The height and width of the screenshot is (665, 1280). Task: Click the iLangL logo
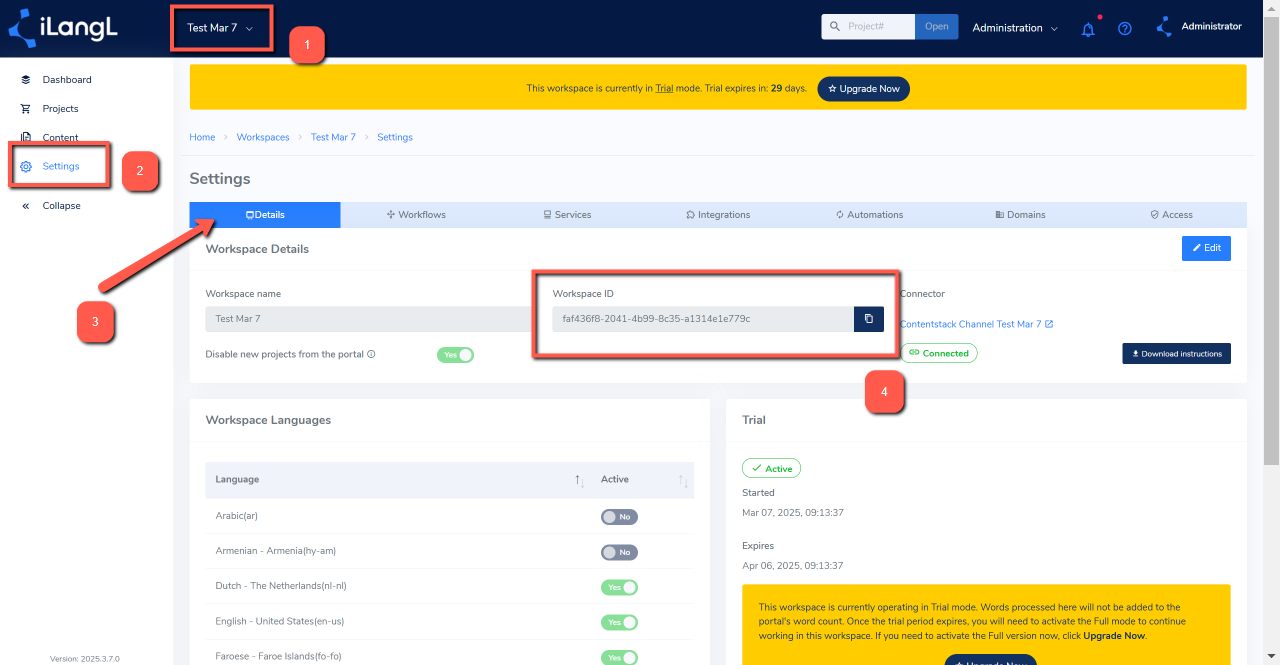pyautogui.click(x=63, y=29)
